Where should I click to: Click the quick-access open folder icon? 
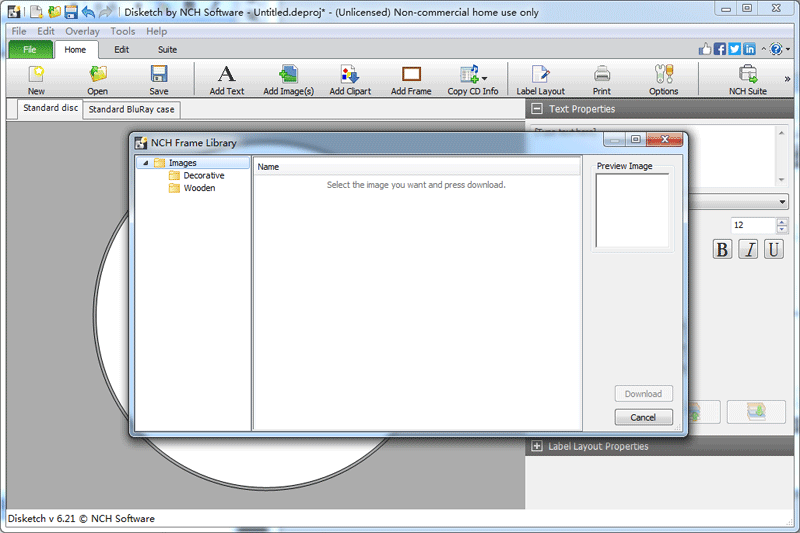[x=54, y=11]
